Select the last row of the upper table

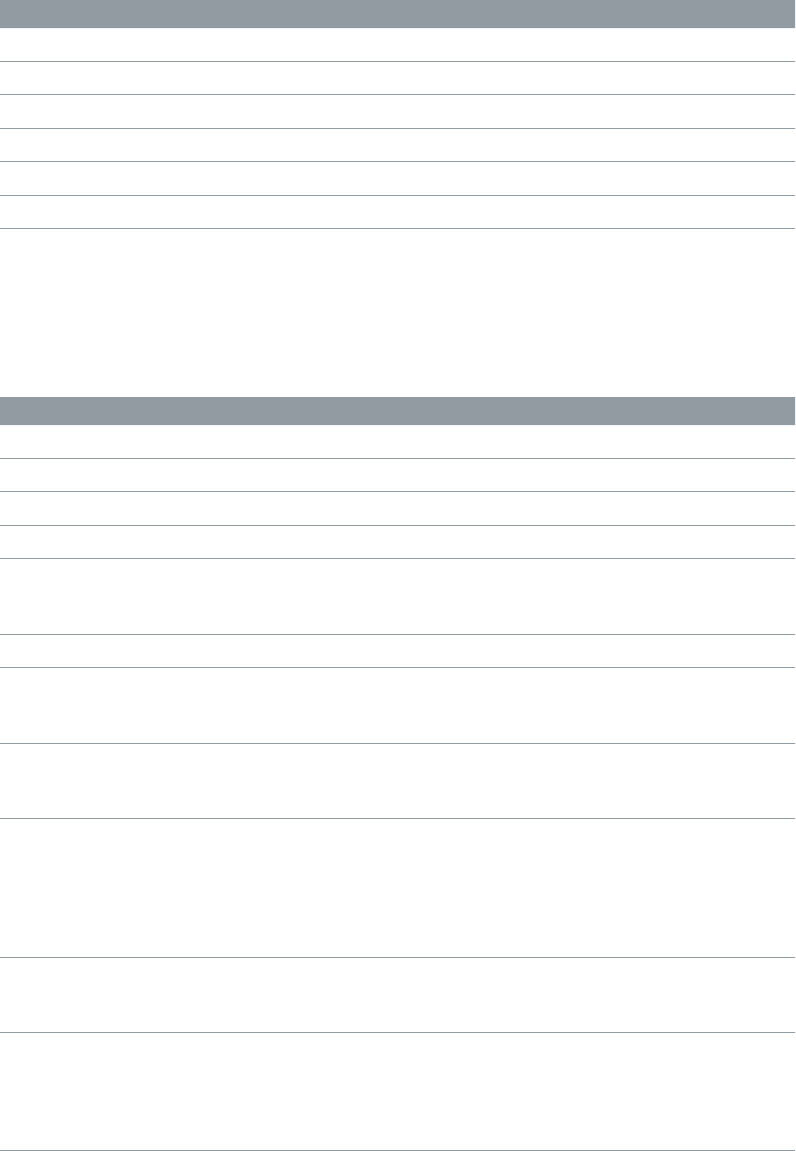pos(398,212)
